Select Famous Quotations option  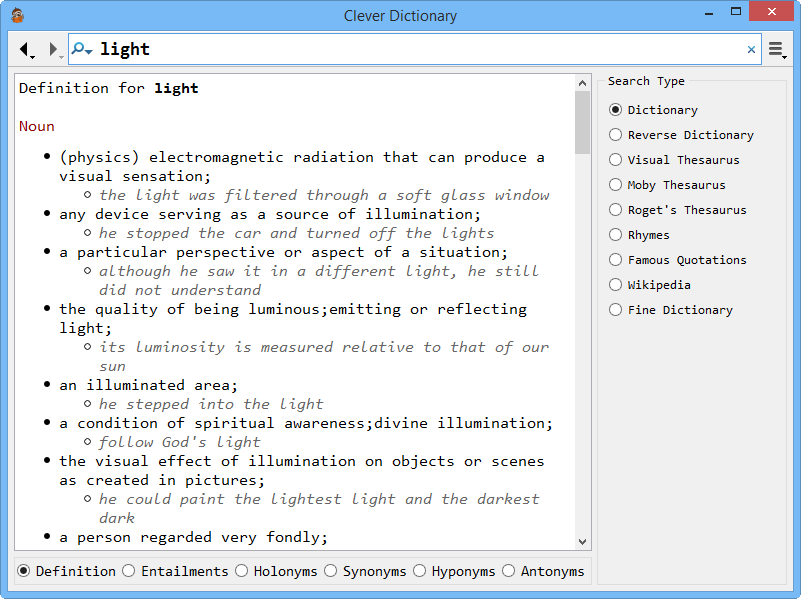coord(678,260)
